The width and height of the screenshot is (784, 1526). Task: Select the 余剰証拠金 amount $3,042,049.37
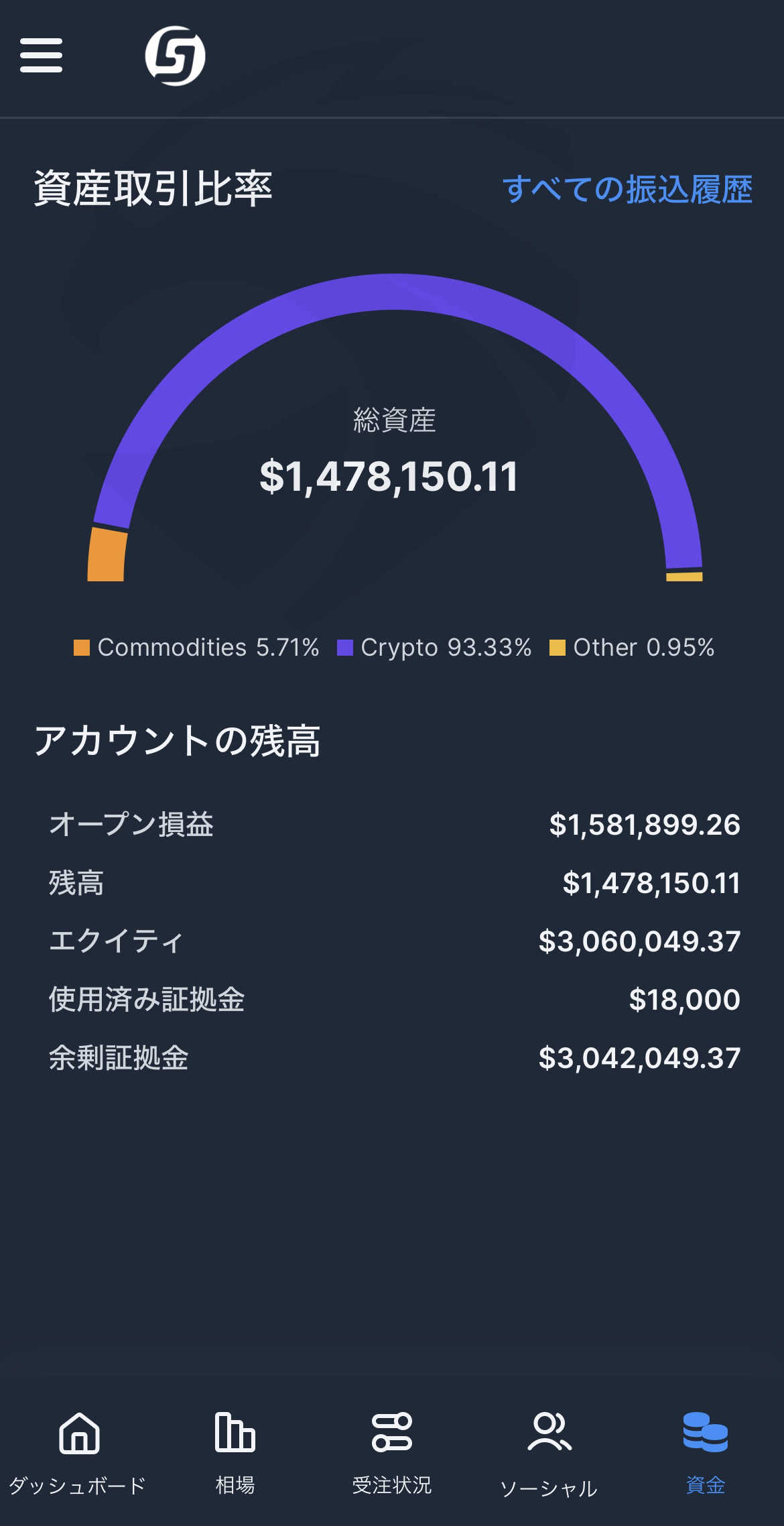(639, 1058)
